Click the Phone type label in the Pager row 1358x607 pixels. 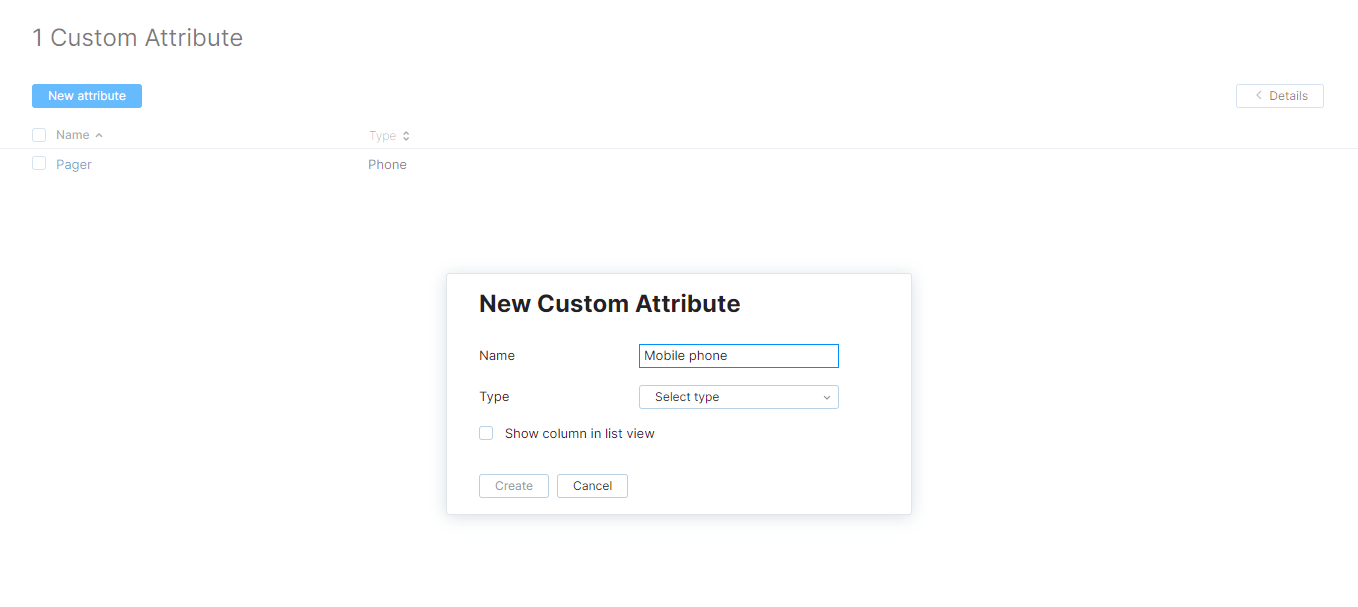coord(387,164)
